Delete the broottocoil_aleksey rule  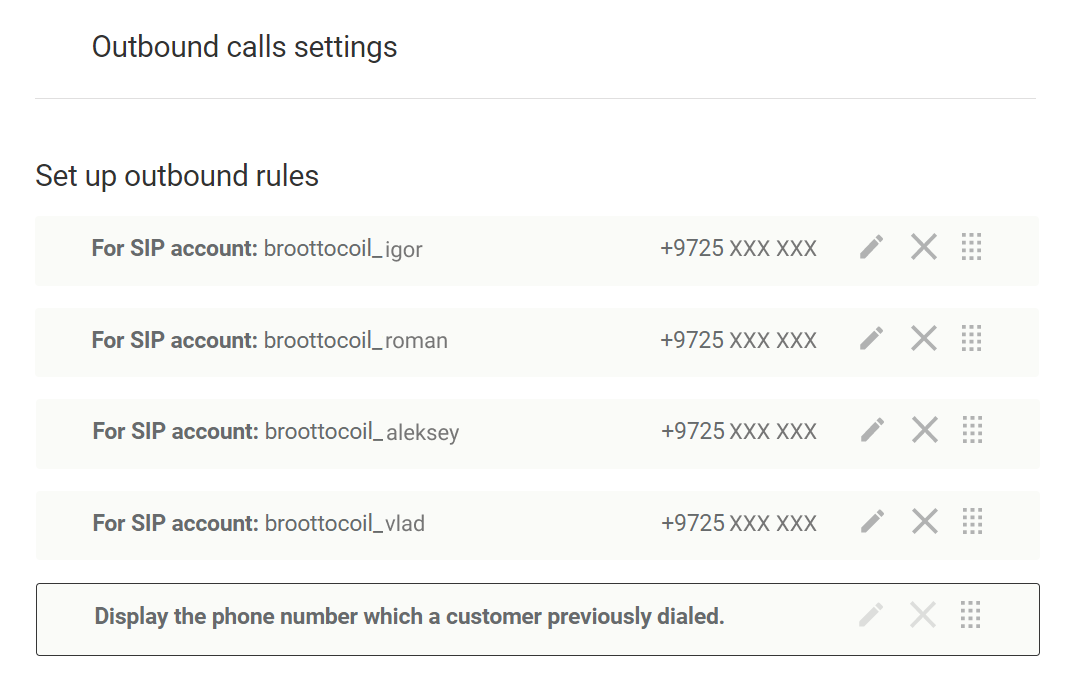click(x=925, y=430)
